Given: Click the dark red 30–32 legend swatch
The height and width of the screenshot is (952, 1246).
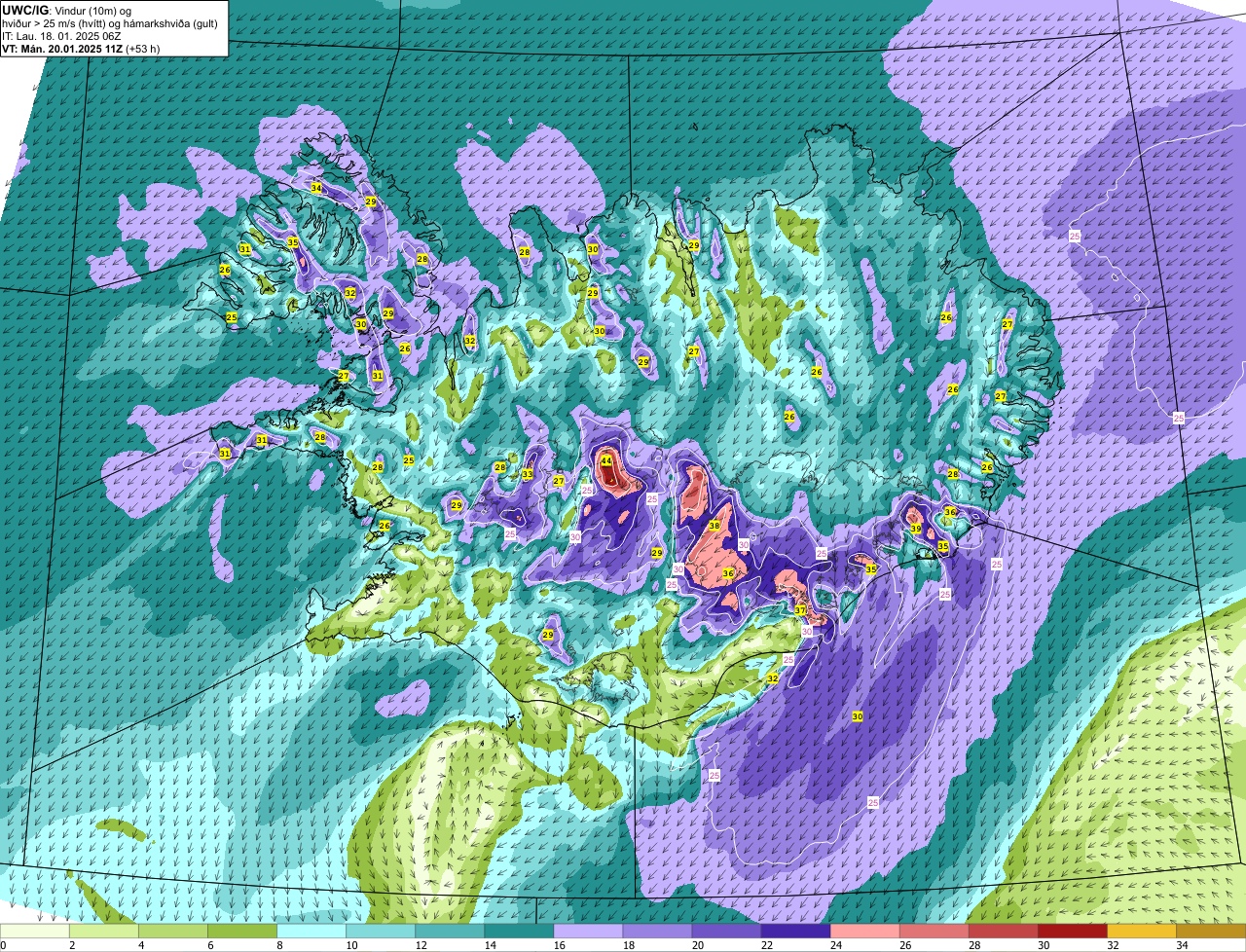Looking at the screenshot, I should point(1073,932).
